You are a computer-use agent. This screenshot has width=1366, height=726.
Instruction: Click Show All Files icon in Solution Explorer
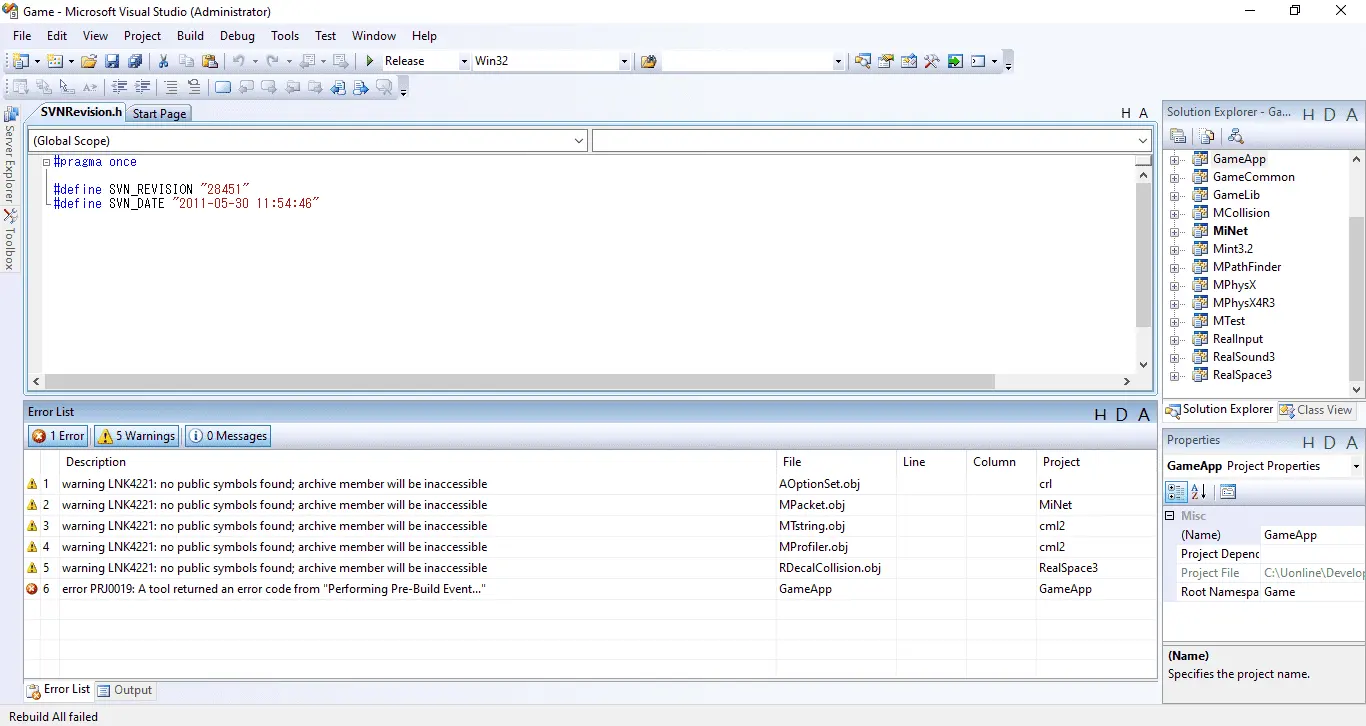[x=1207, y=136]
